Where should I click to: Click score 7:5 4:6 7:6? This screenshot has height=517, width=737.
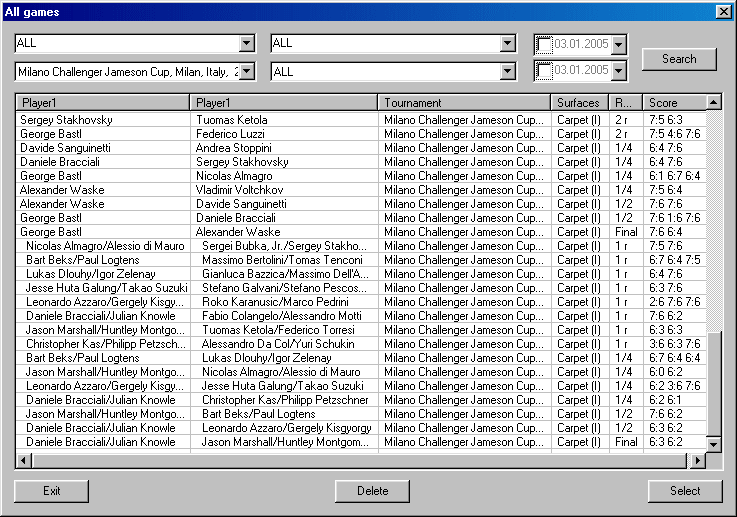(x=674, y=134)
